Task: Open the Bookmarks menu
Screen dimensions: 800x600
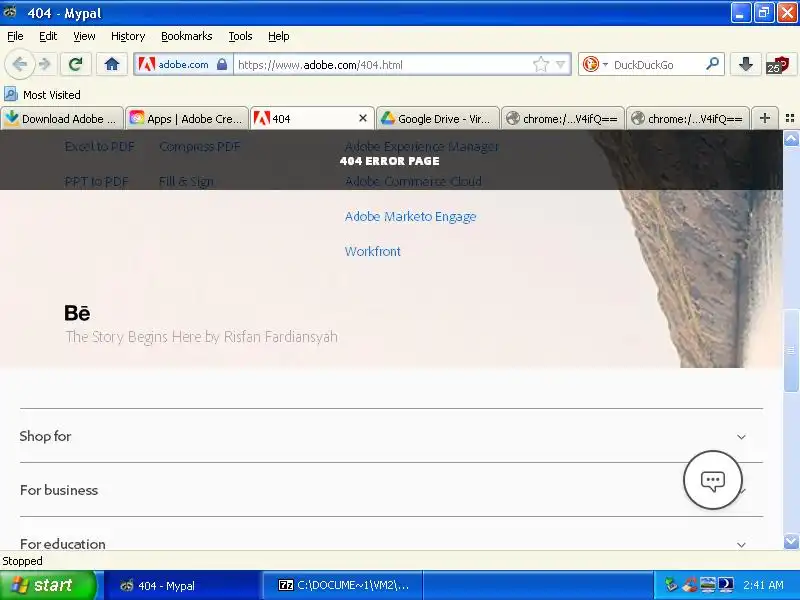Action: point(186,36)
